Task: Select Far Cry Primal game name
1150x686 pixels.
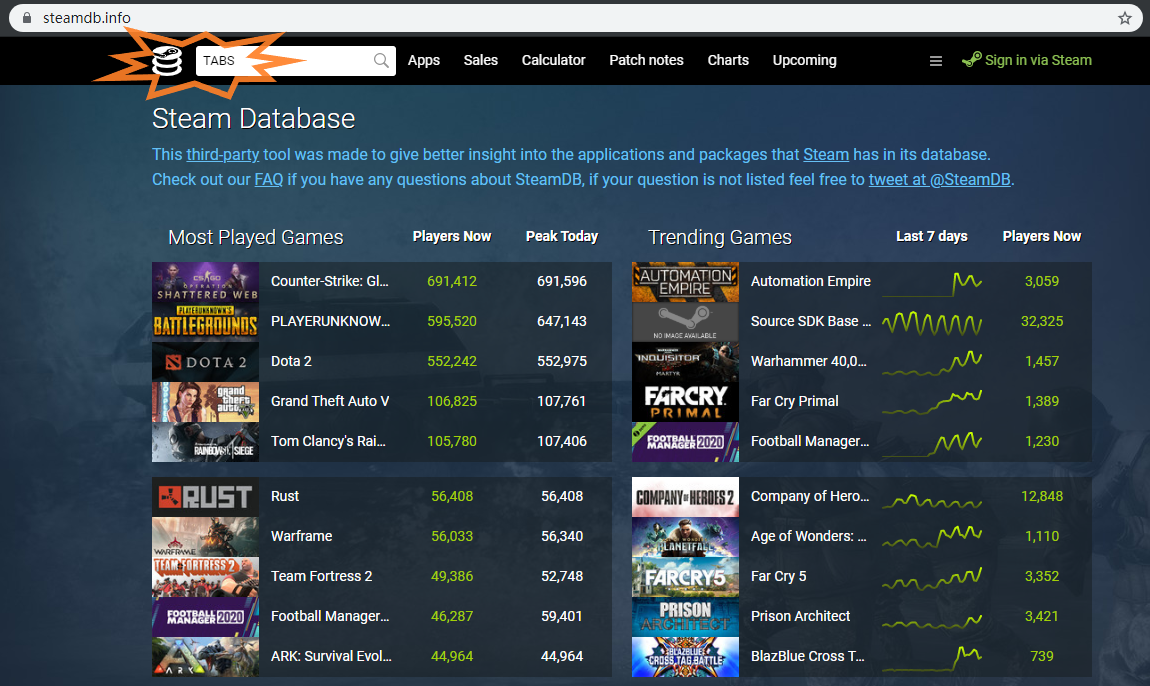Action: [794, 401]
